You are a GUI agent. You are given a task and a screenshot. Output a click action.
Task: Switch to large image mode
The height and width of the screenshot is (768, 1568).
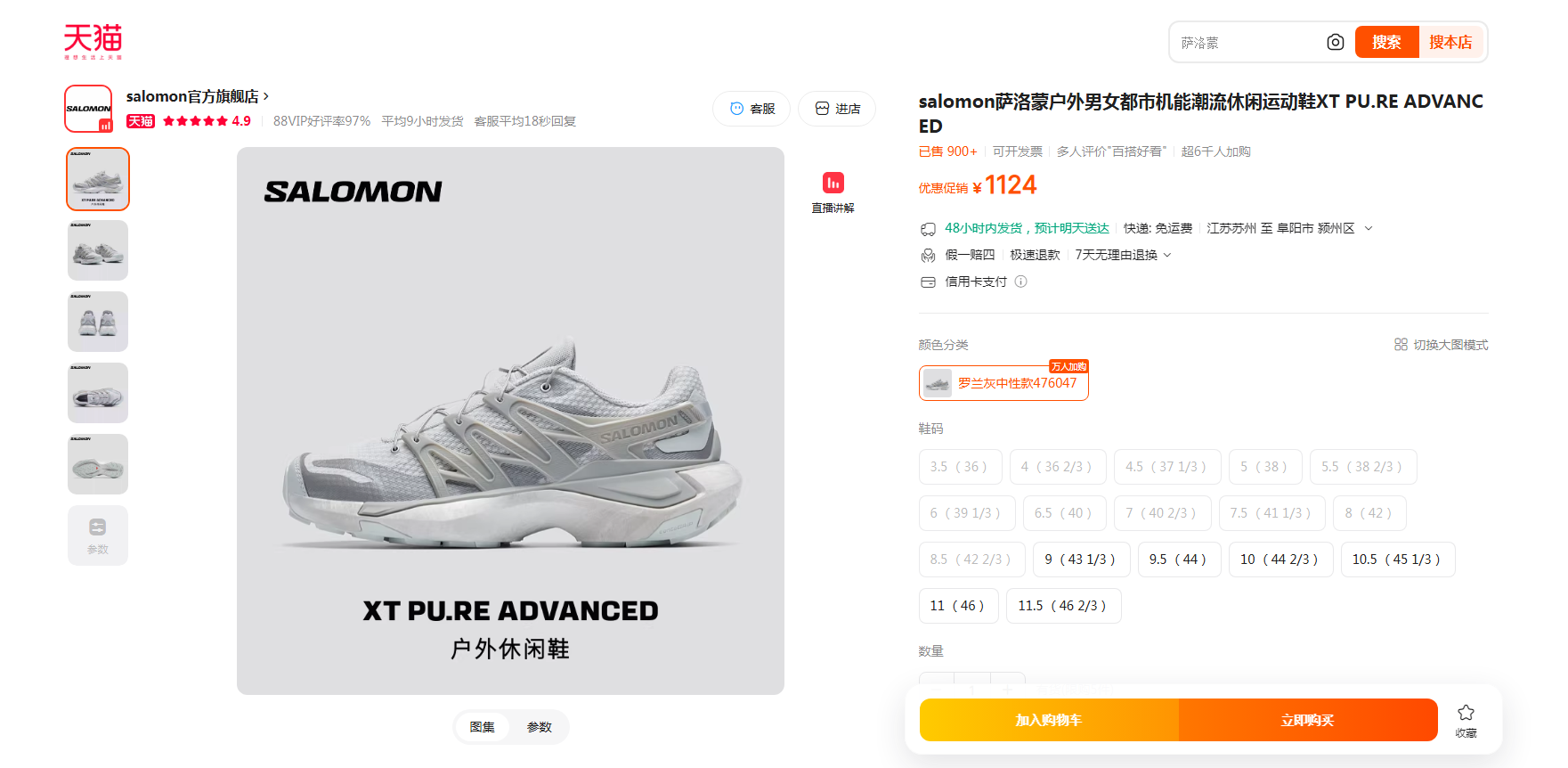1441,345
